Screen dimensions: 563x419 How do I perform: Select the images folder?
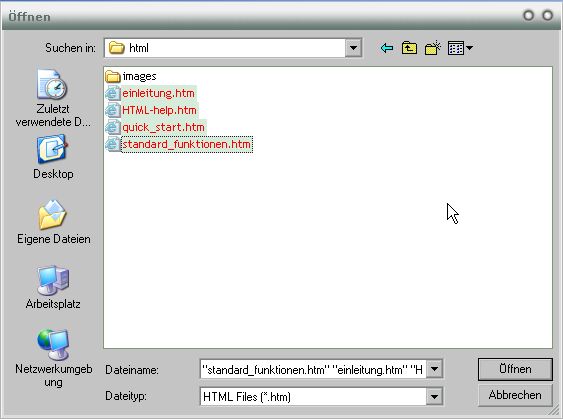click(x=131, y=76)
